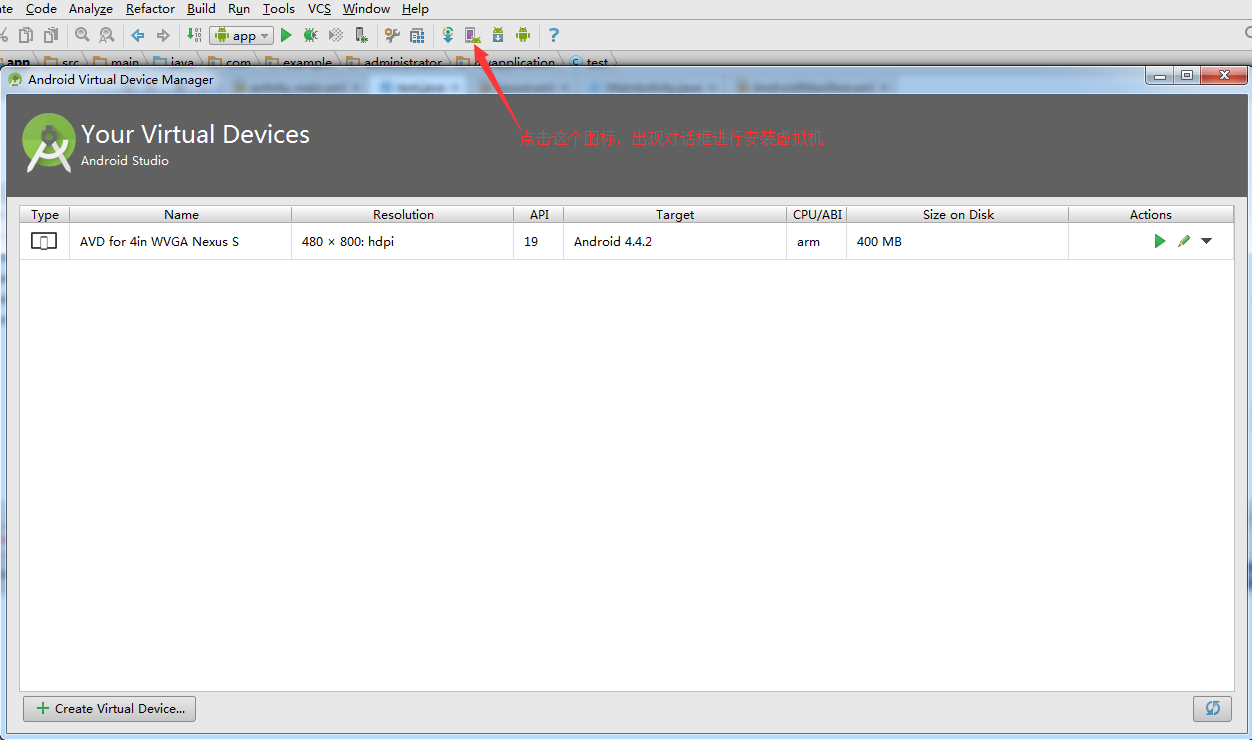Viewport: 1252px width, 740px height.
Task: Click the Actions column header
Action: click(1151, 214)
